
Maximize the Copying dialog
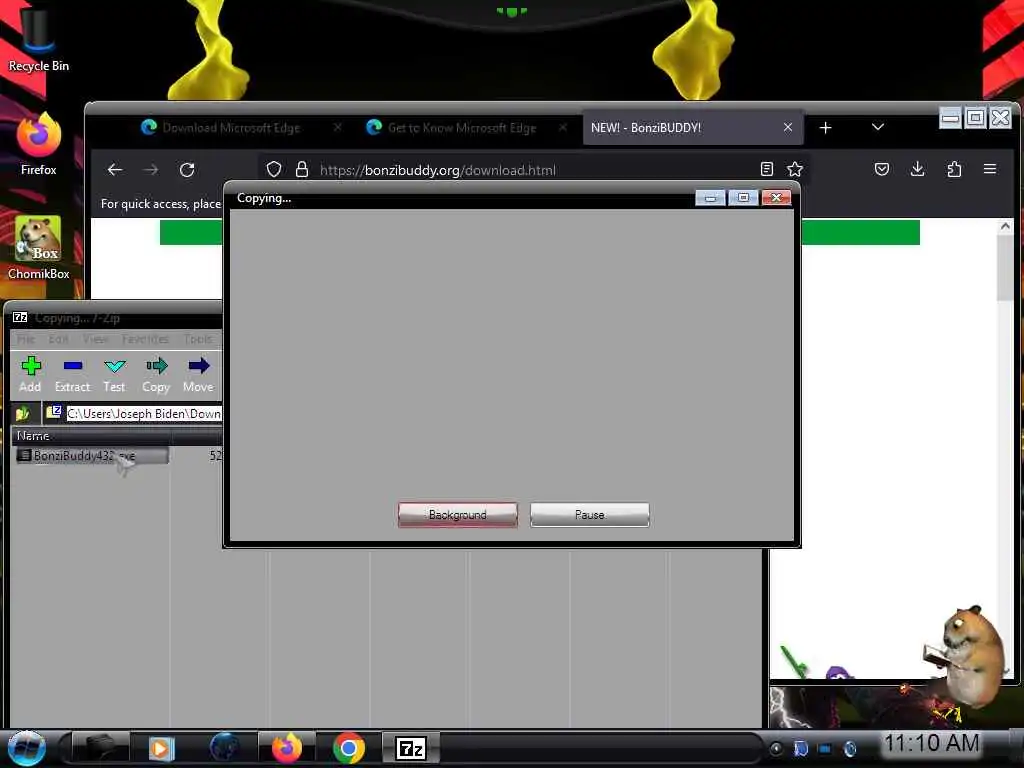coord(743,198)
